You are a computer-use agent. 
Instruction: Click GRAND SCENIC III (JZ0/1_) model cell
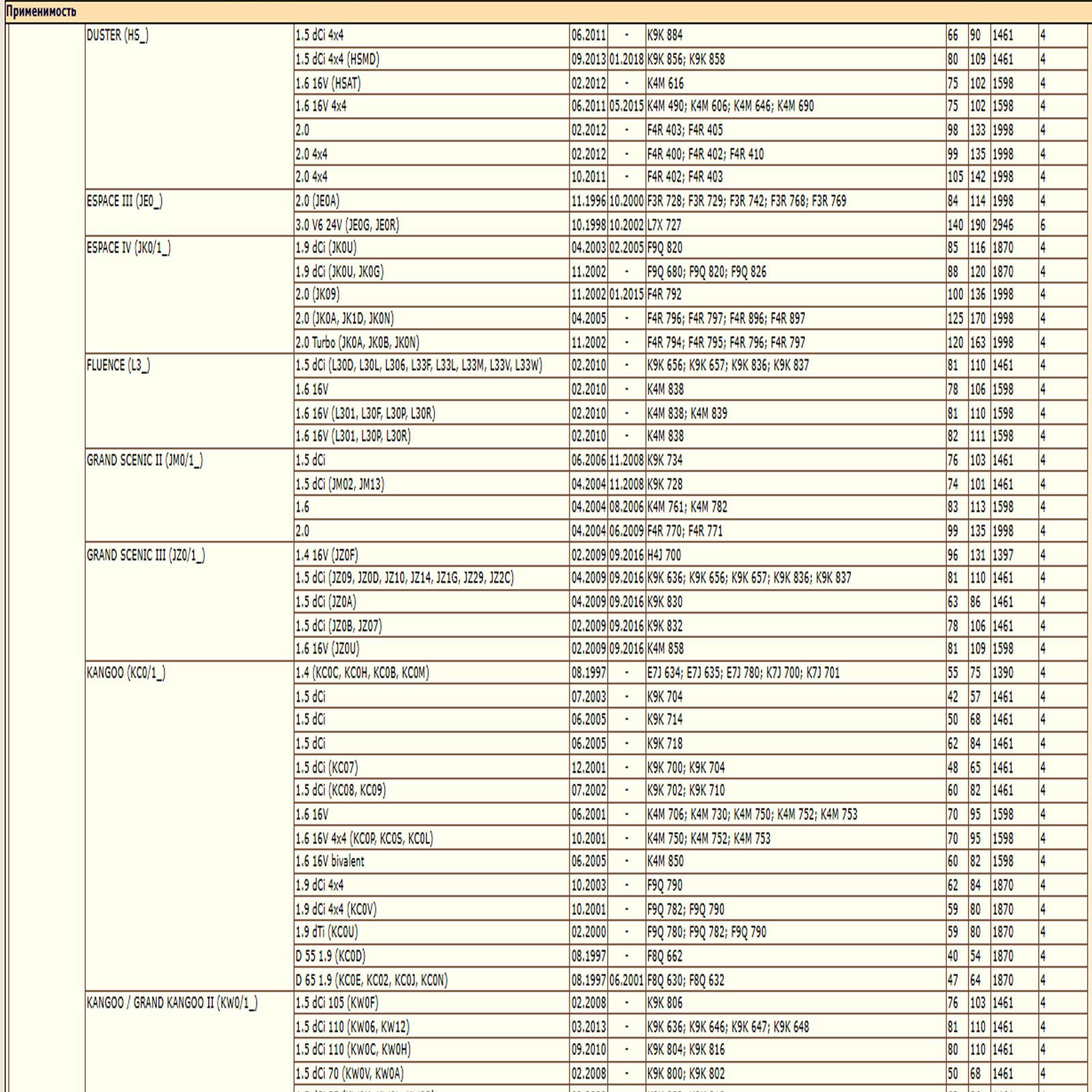(146, 555)
